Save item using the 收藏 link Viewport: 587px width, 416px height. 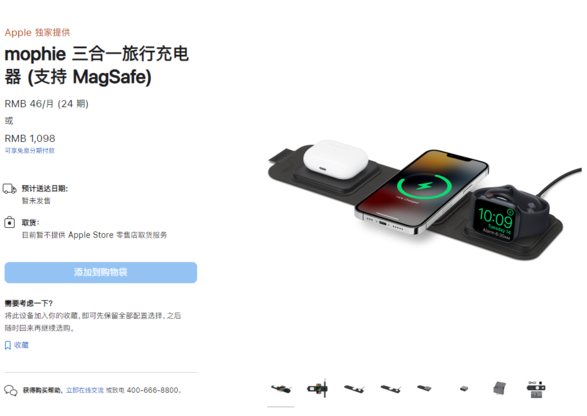pos(21,345)
